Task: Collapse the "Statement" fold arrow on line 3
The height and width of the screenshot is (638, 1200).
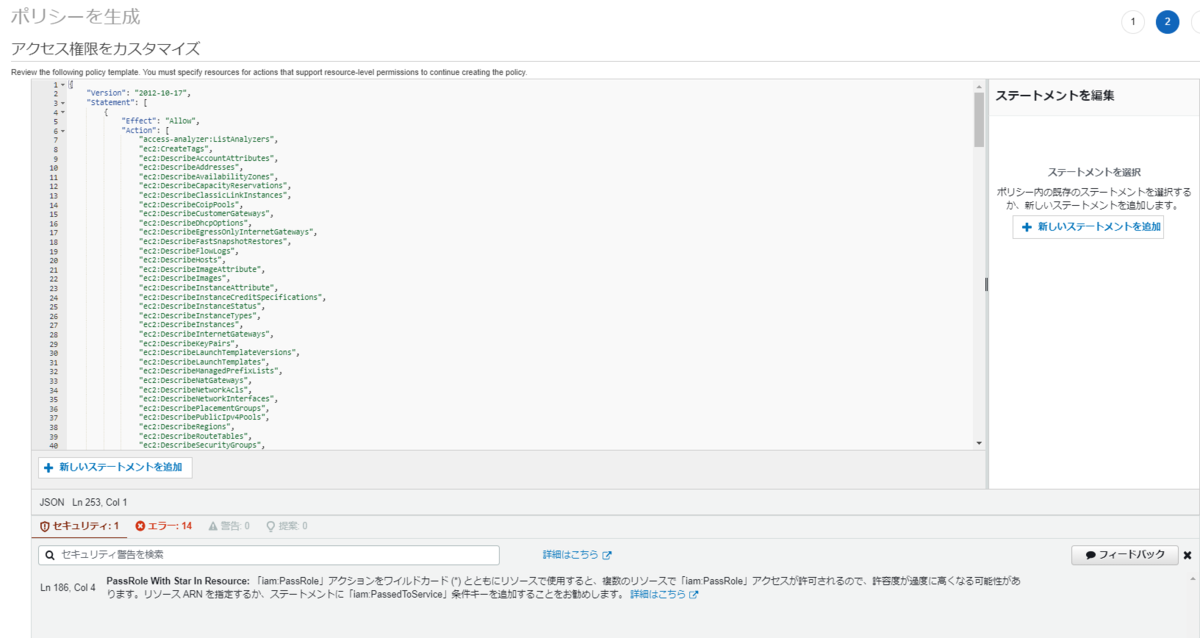Action: pyautogui.click(x=62, y=103)
